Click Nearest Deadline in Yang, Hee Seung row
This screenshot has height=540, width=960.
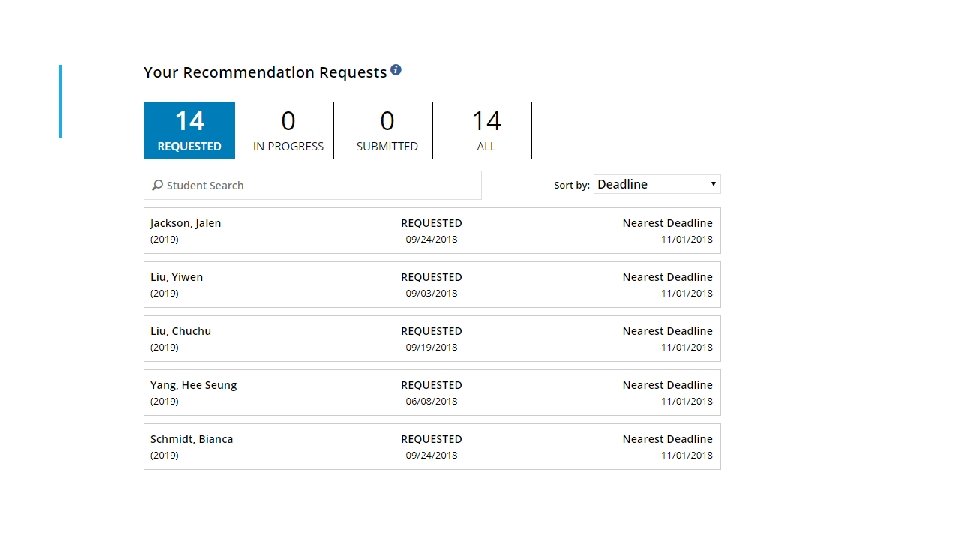point(668,385)
